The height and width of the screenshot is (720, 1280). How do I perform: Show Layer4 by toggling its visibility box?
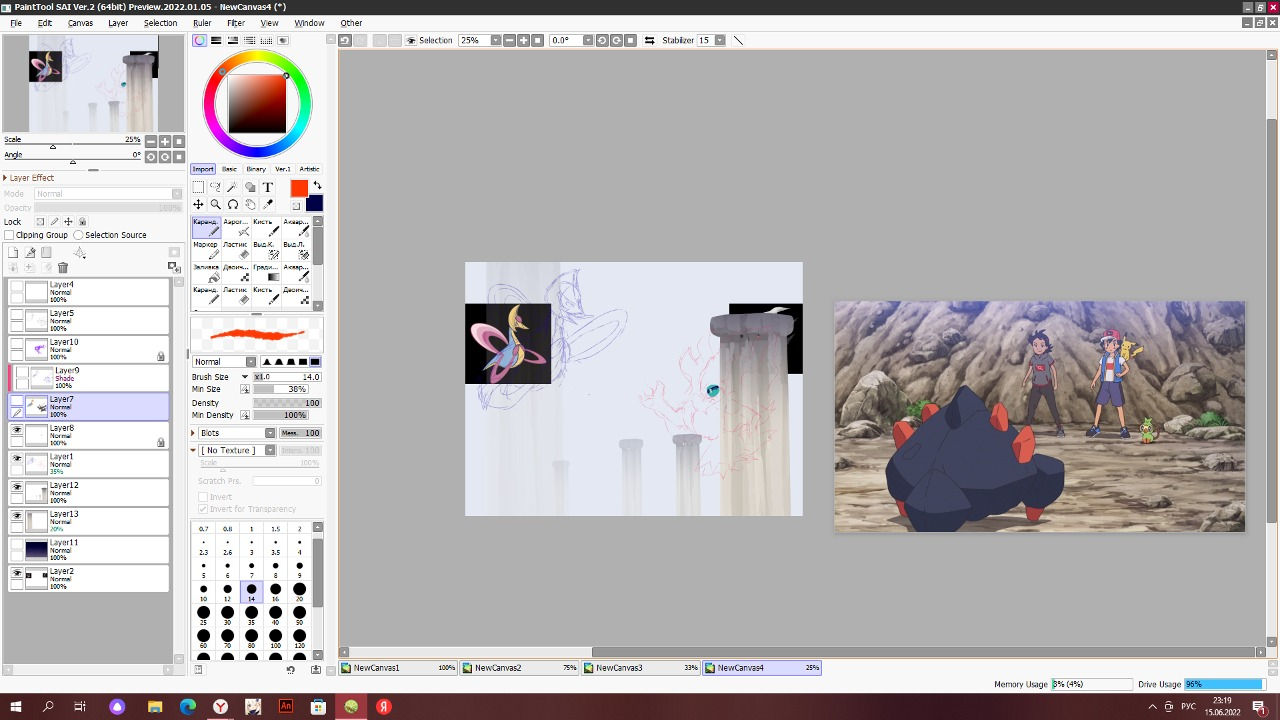coord(17,286)
